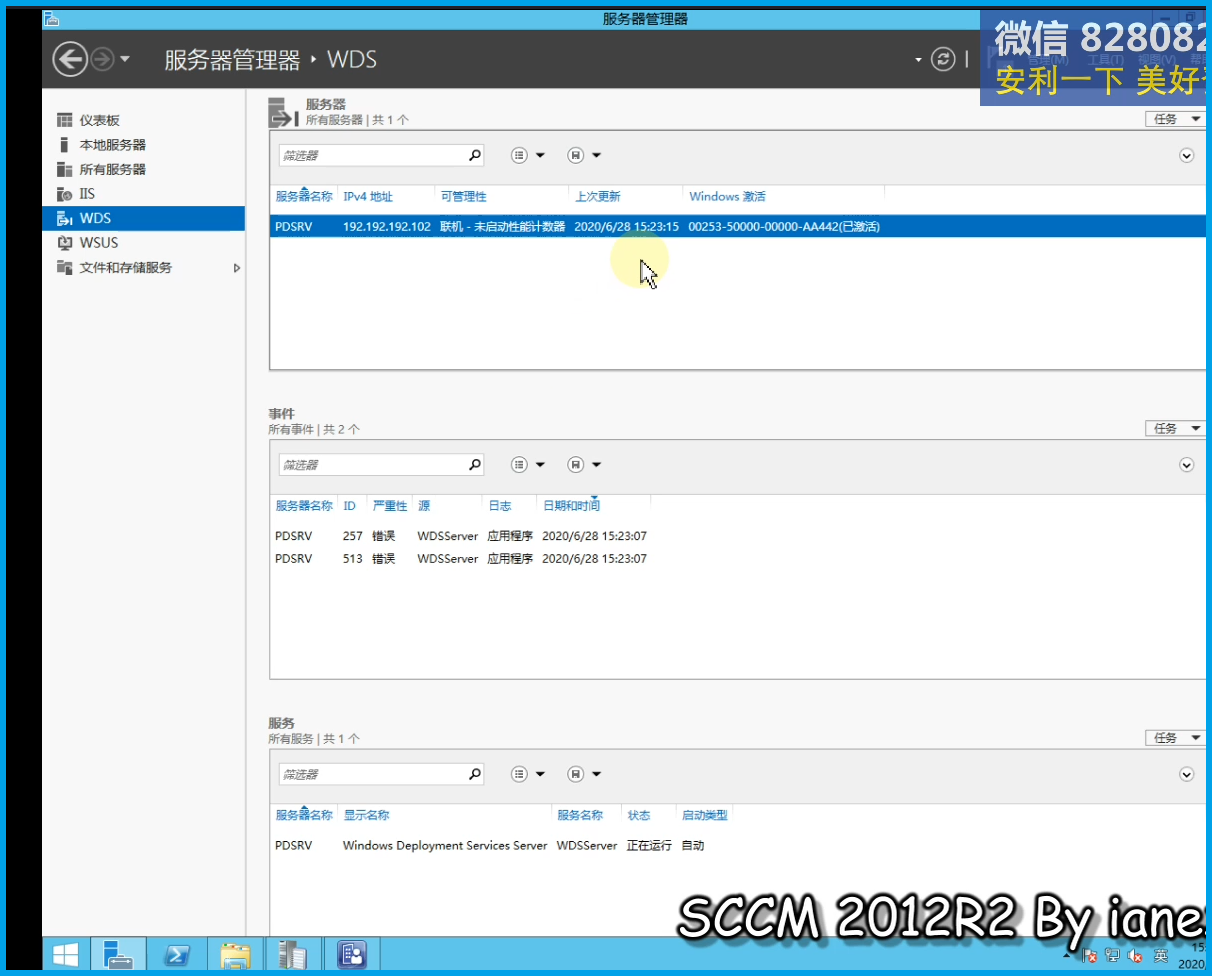Open the IIS role page

(87, 194)
